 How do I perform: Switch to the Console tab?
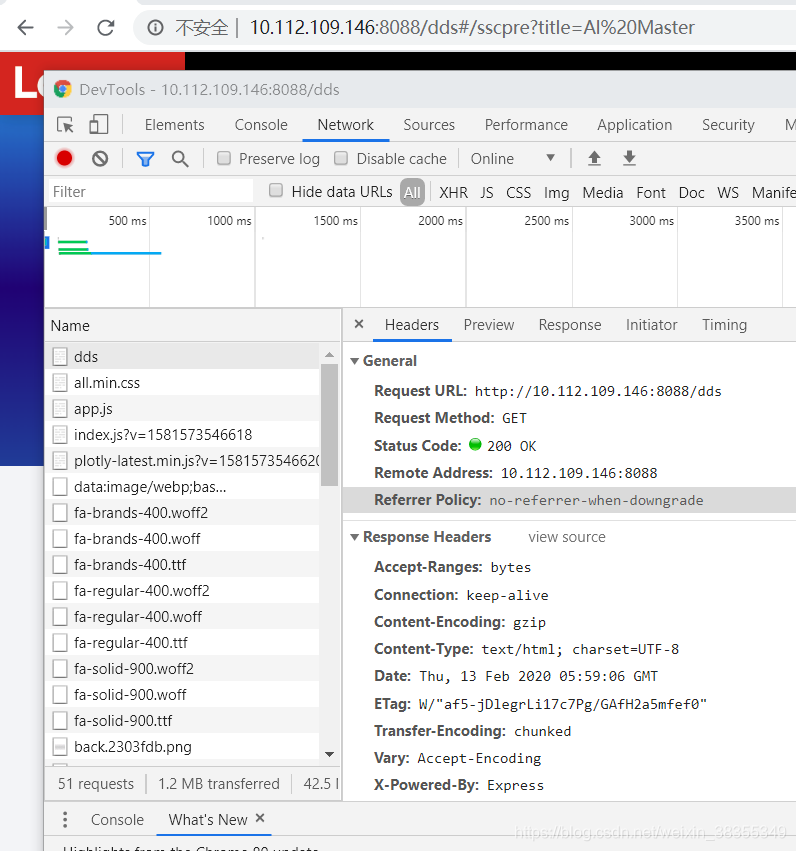[261, 125]
